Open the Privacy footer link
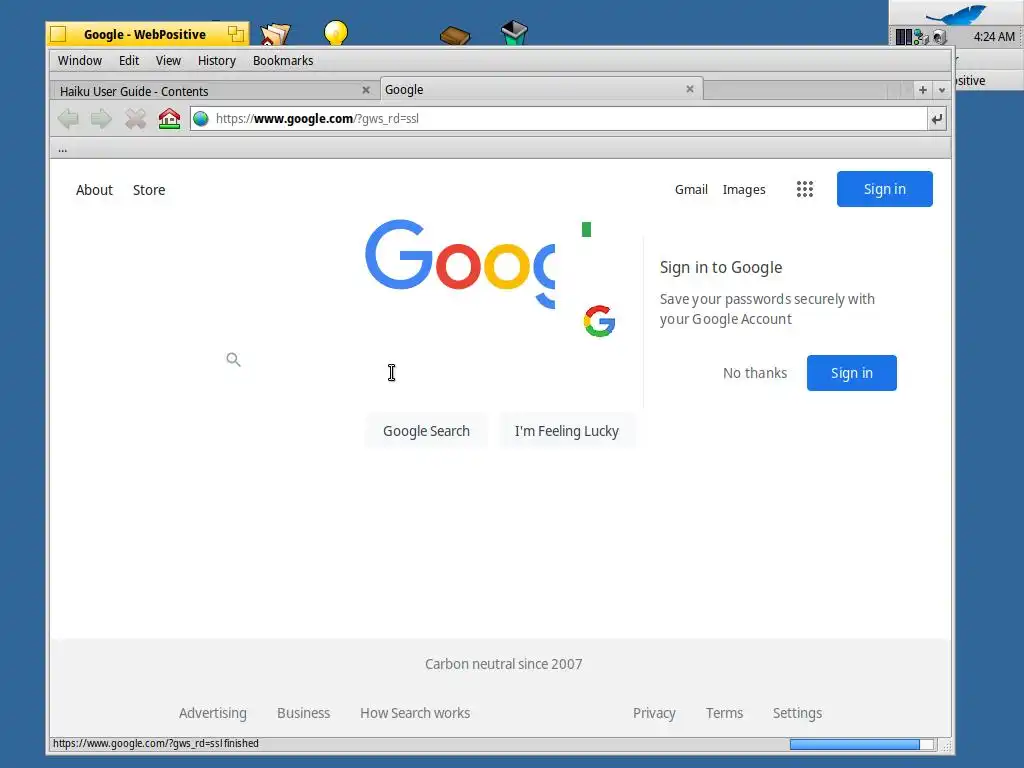Viewport: 1024px width, 768px height. pos(654,713)
